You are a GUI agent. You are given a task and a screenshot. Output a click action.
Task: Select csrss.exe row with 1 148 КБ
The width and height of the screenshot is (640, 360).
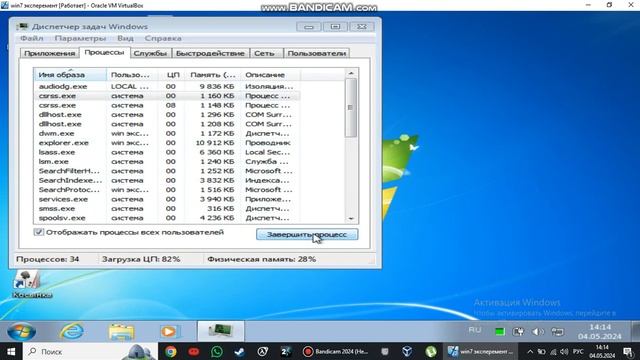(x=167, y=105)
